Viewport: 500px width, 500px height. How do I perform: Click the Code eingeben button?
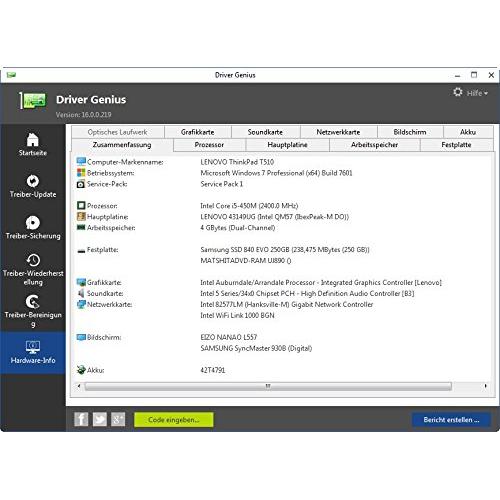[174, 420]
